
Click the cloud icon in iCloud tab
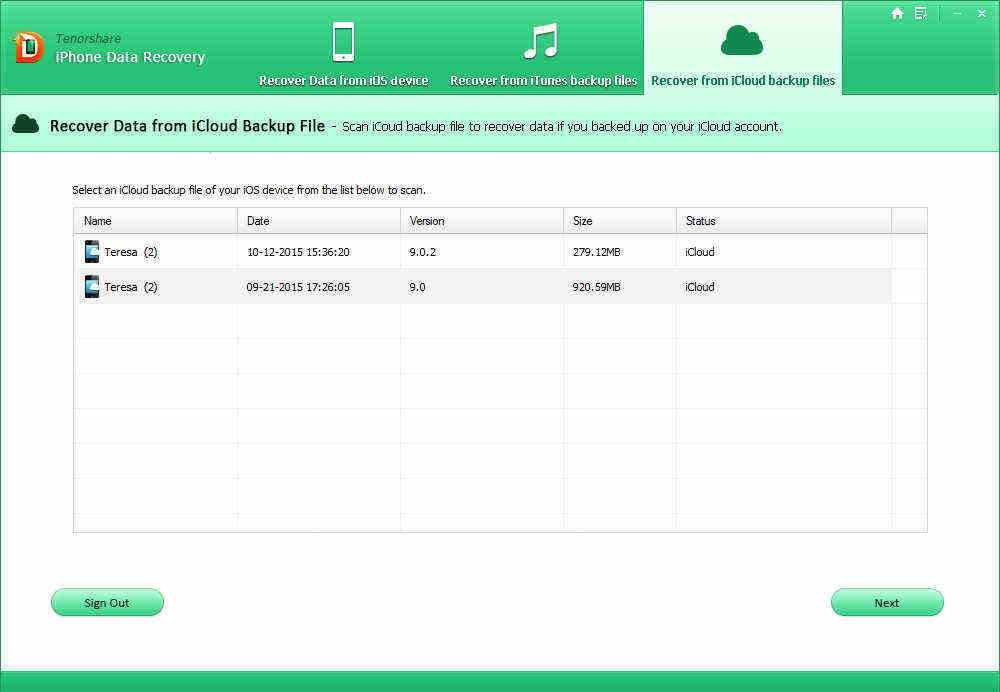(742, 40)
